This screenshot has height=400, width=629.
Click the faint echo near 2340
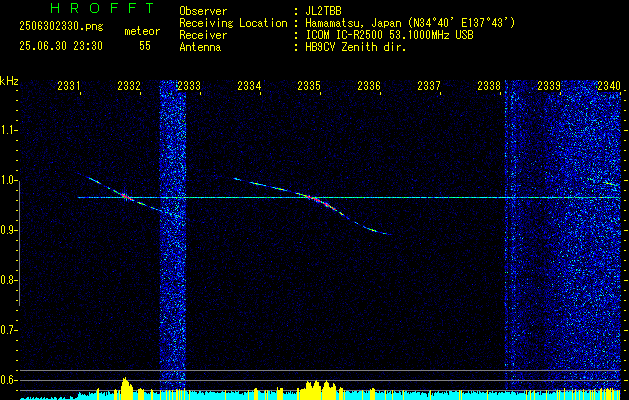611,184
